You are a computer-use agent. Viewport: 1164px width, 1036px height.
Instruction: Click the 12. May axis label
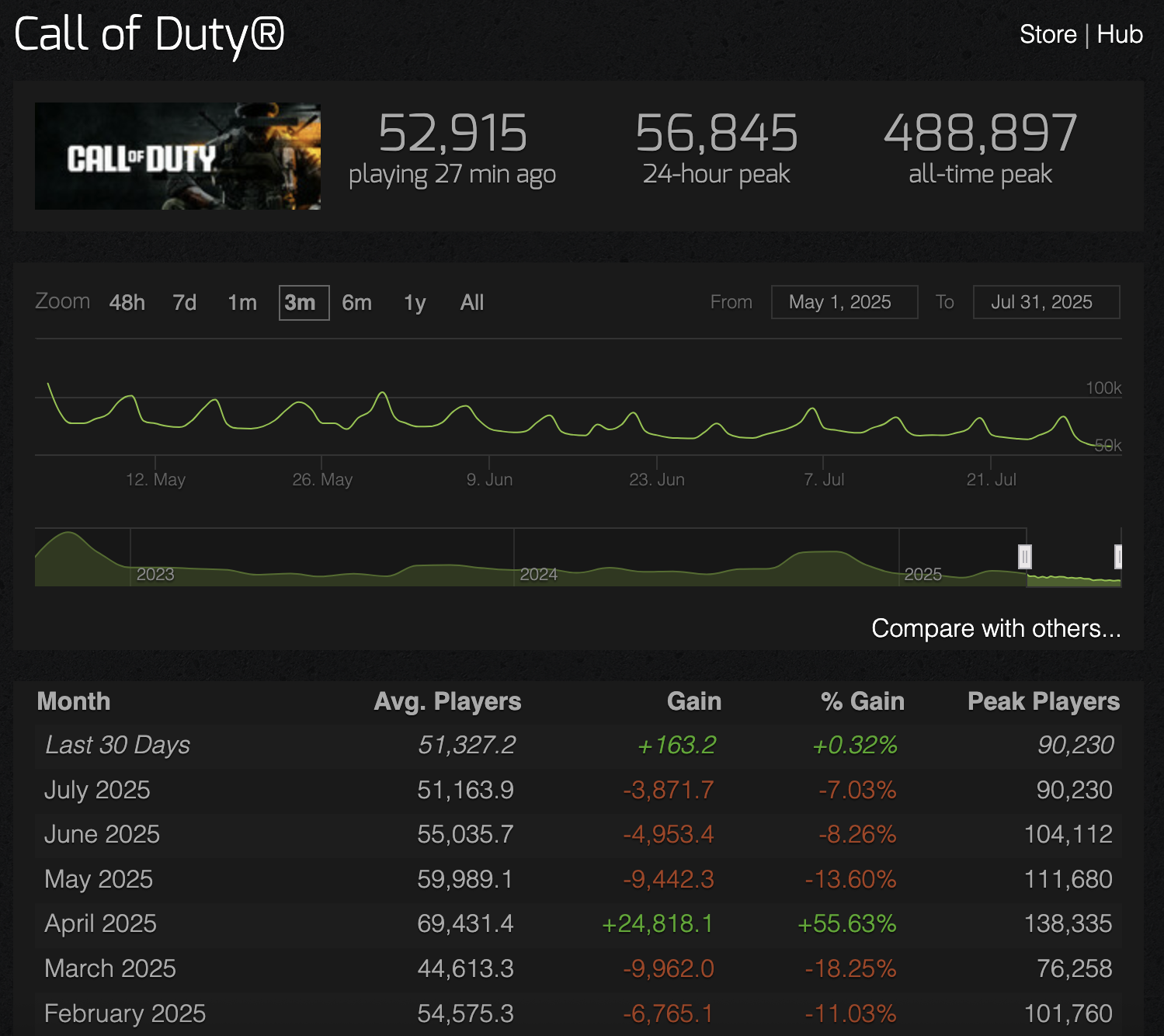coord(155,479)
